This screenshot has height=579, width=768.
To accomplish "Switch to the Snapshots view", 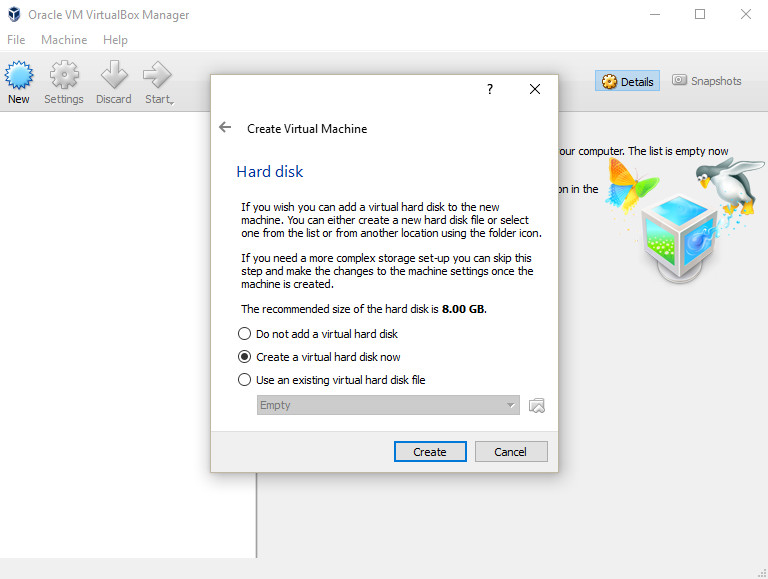I will pos(706,81).
